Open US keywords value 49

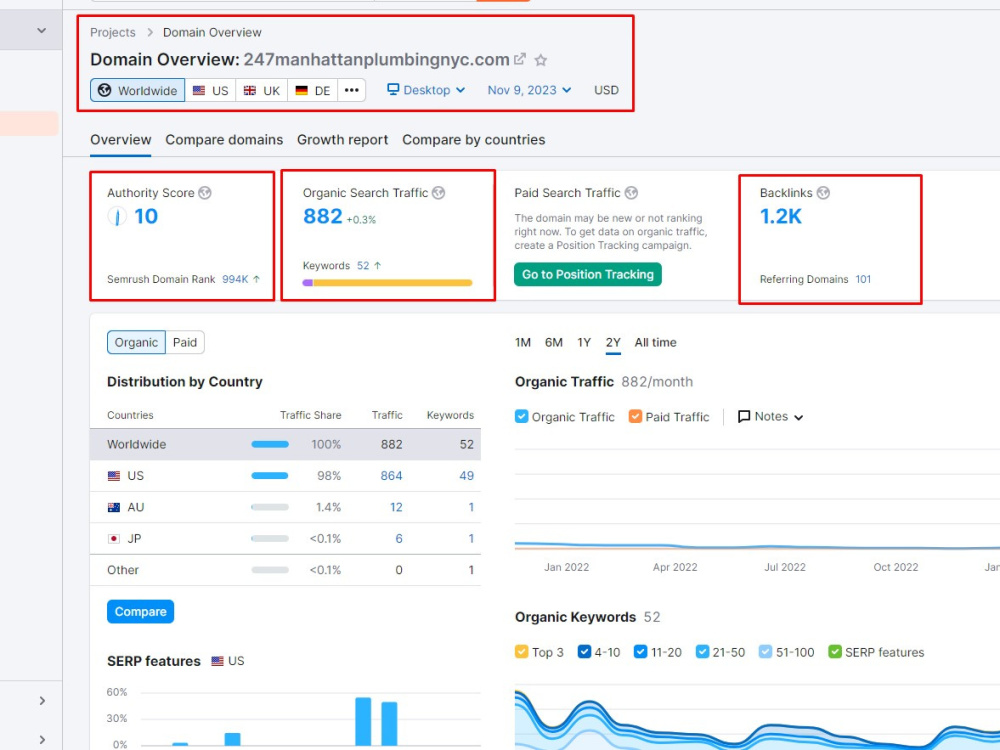(466, 476)
